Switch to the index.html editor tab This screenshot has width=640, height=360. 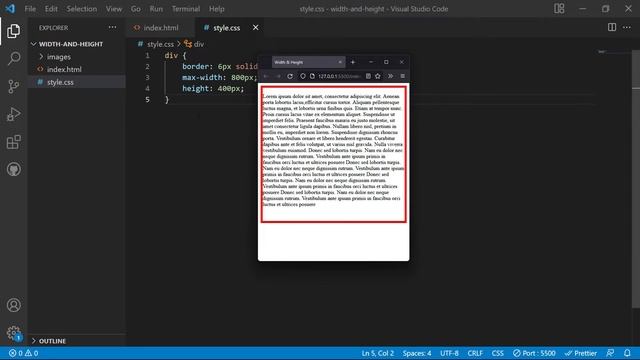click(x=160, y=27)
